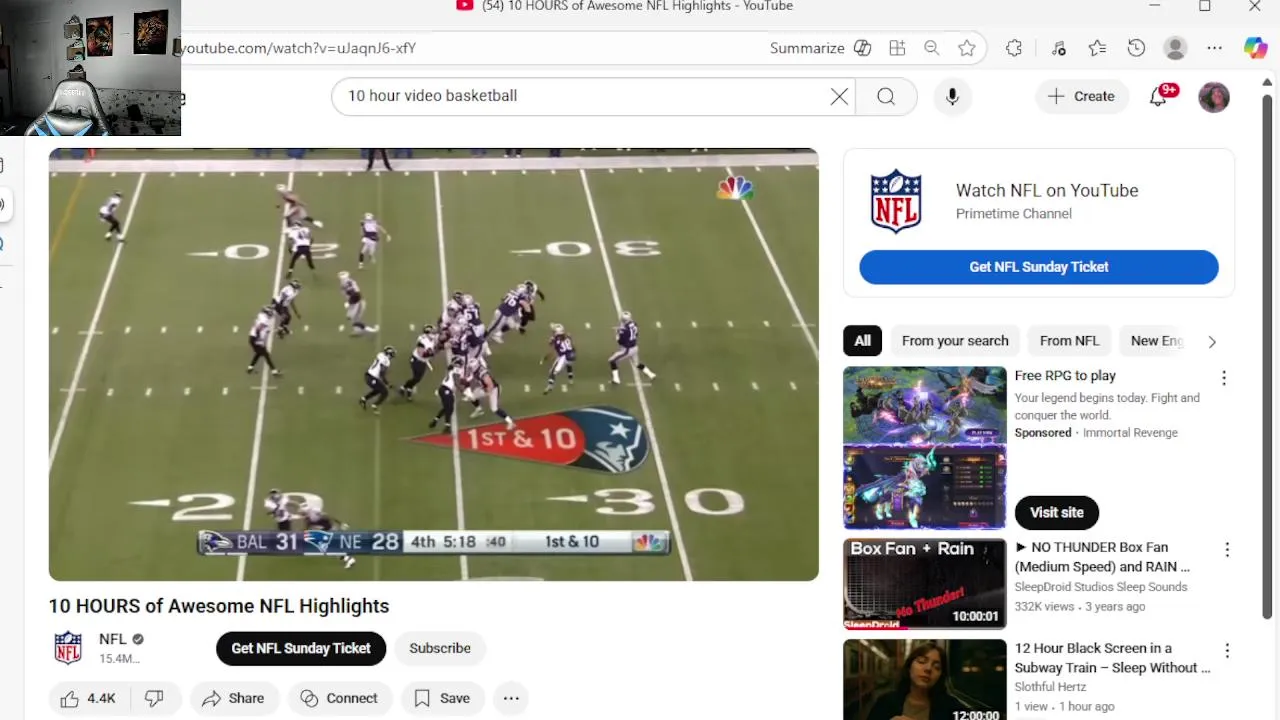Select From your search chip
The image size is (1280, 720).
coord(955,341)
